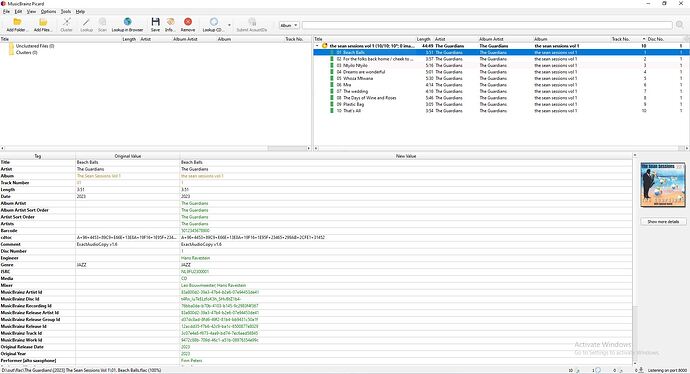
Task: Click the Add Files toolbar icon
Action: (x=43, y=22)
